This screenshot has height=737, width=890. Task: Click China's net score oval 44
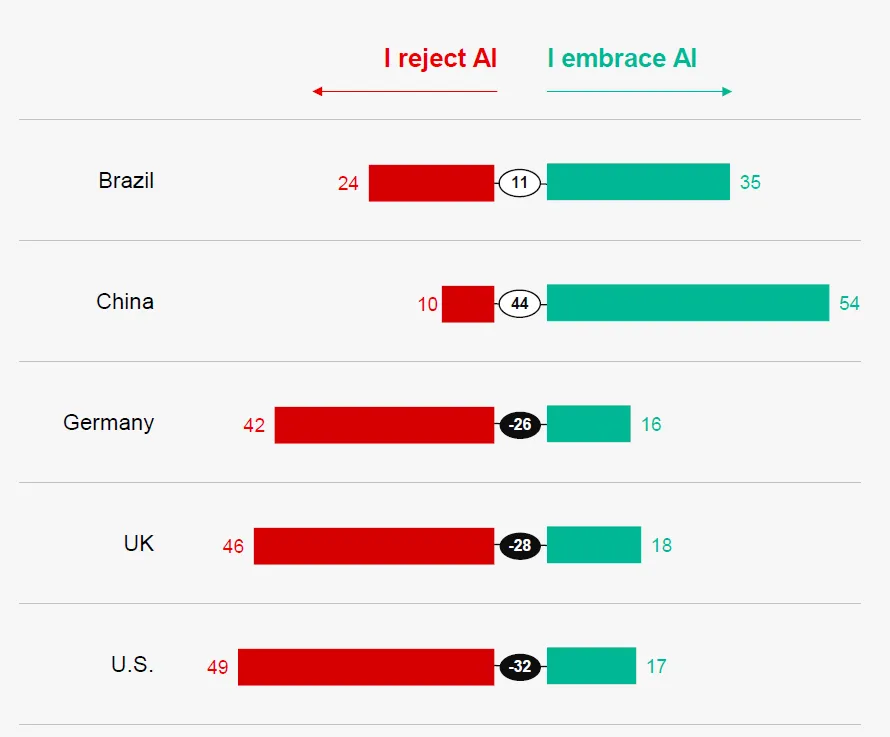pyautogui.click(x=520, y=304)
